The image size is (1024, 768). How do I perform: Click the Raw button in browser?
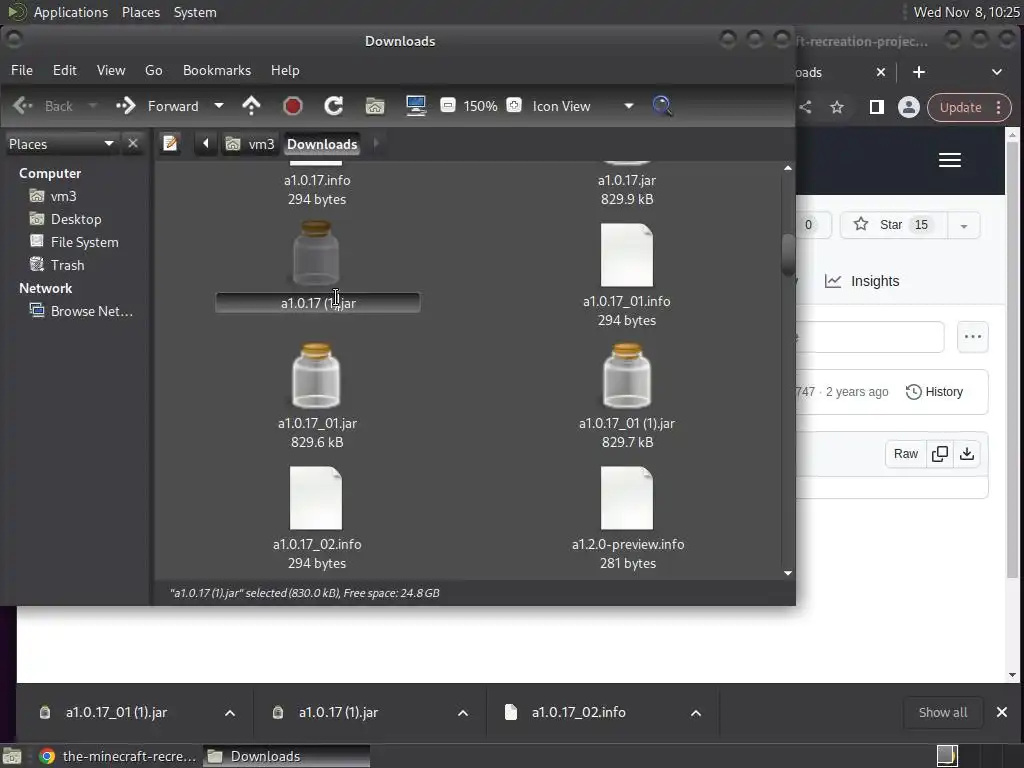[x=906, y=454]
